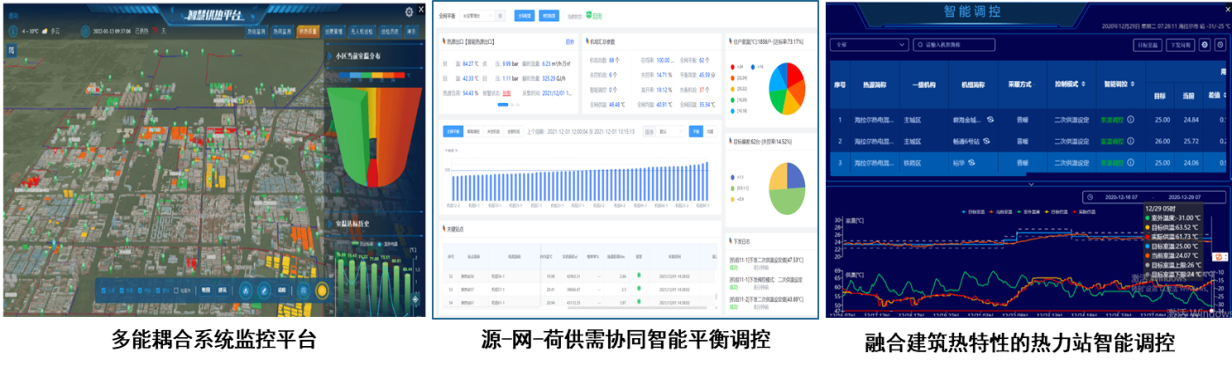Select the first blue tab above bar chart

[453, 131]
